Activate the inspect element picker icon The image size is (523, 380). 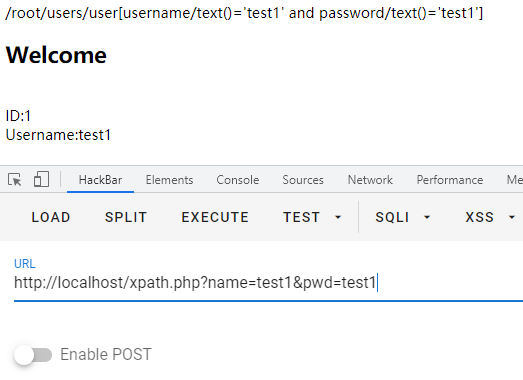pos(15,179)
